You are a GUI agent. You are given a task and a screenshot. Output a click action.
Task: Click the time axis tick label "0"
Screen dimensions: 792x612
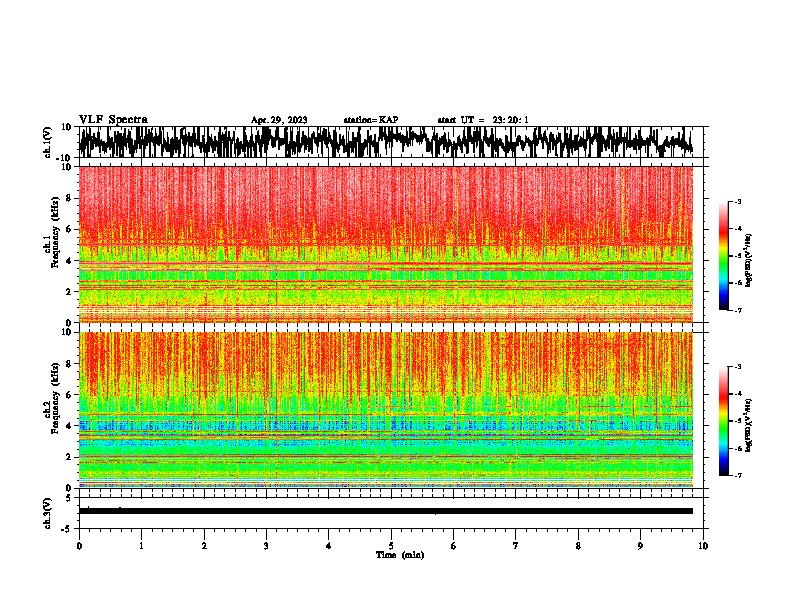point(79,546)
